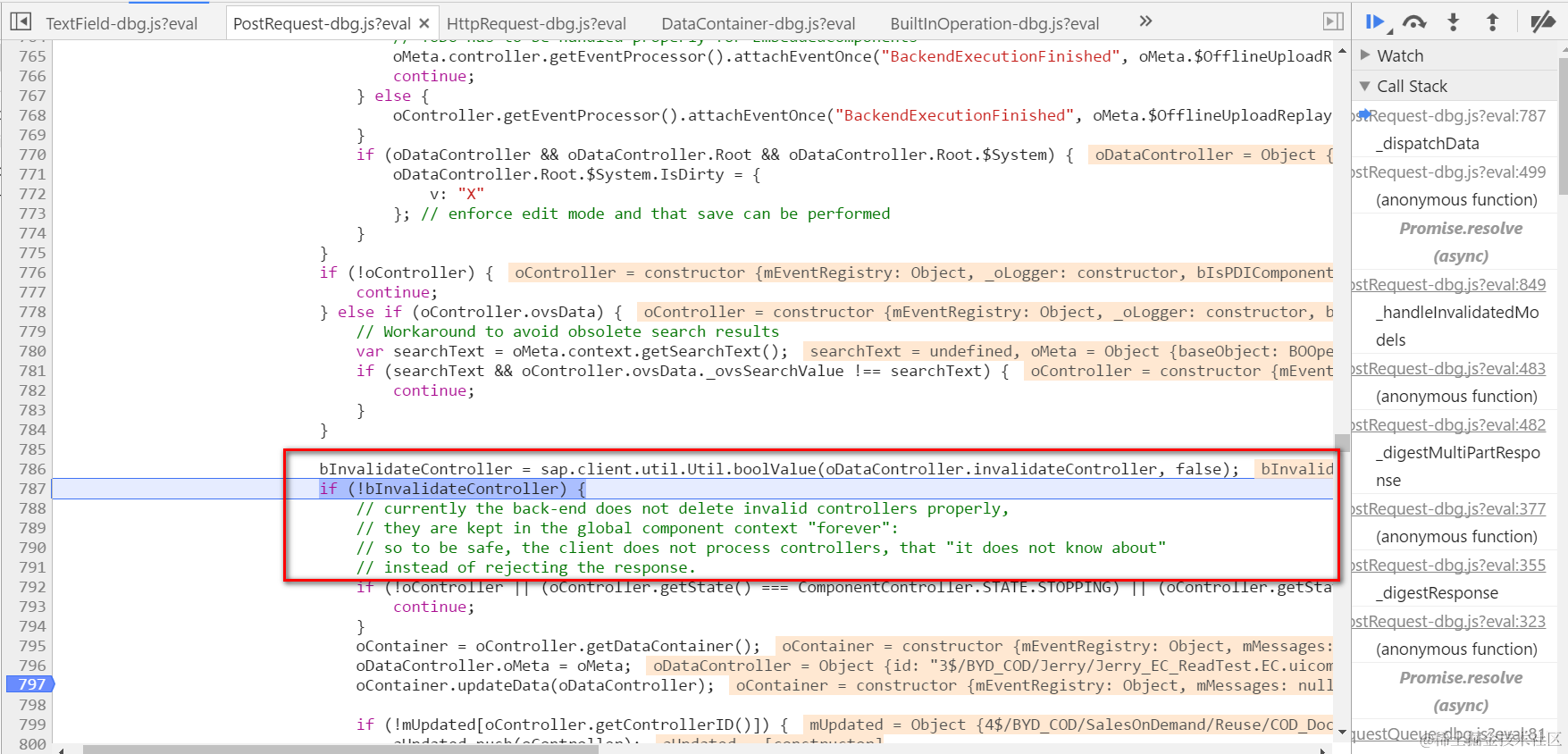Click inline value 'oDataController = Object' on line 770
This screenshot has width=1568, height=754.
coord(1210,155)
